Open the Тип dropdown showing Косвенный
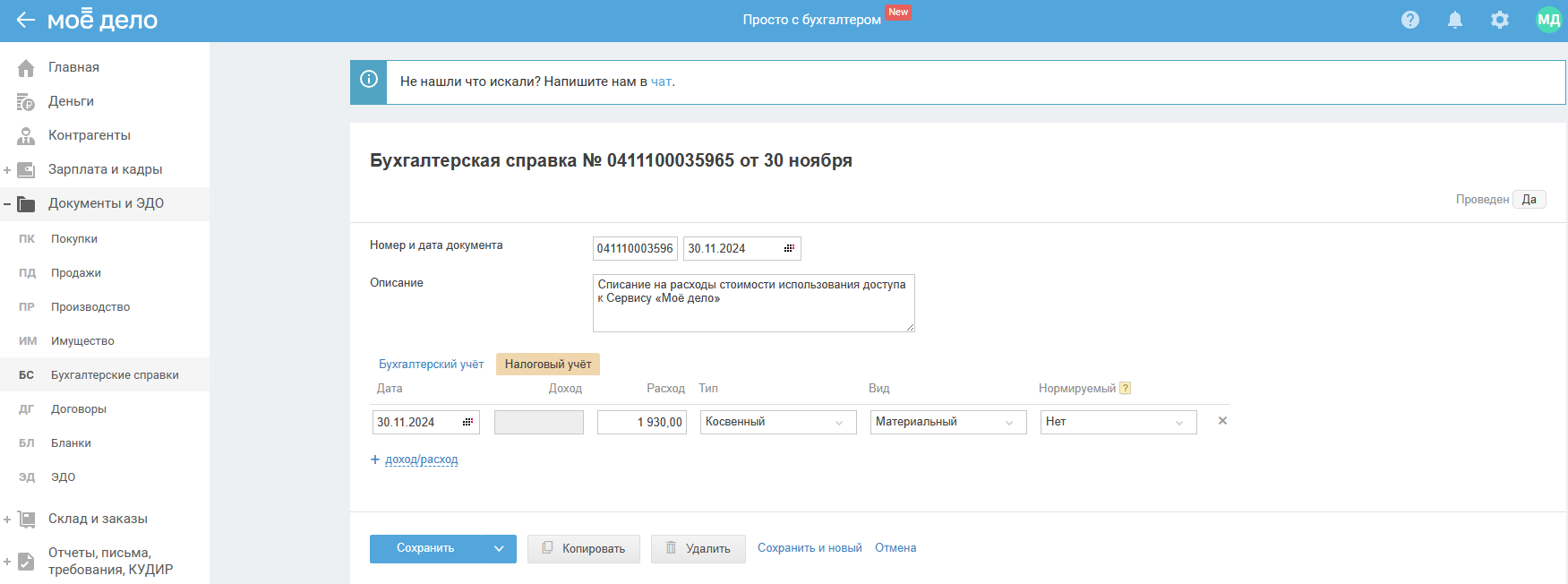Image resolution: width=1568 pixels, height=584 pixels. coord(778,422)
